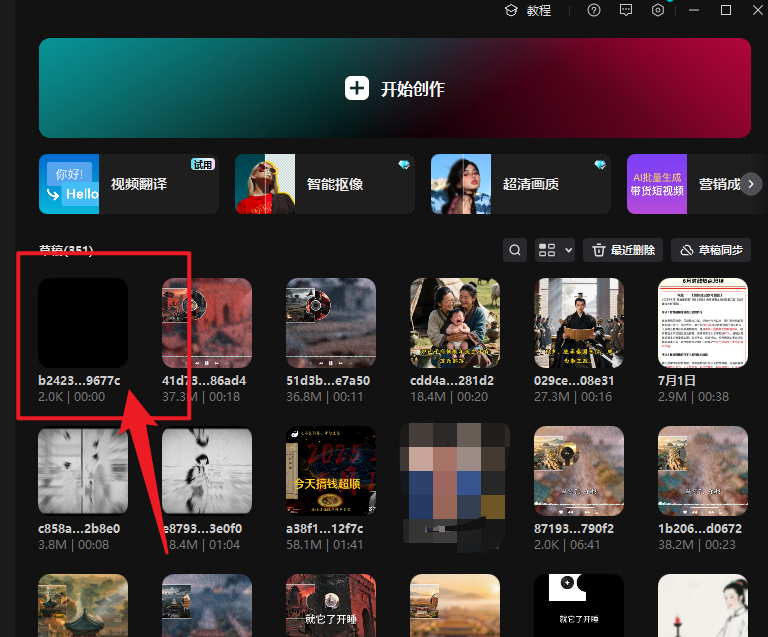The width and height of the screenshot is (768, 637).
Task: Click the draft search magnifier icon
Action: [514, 250]
